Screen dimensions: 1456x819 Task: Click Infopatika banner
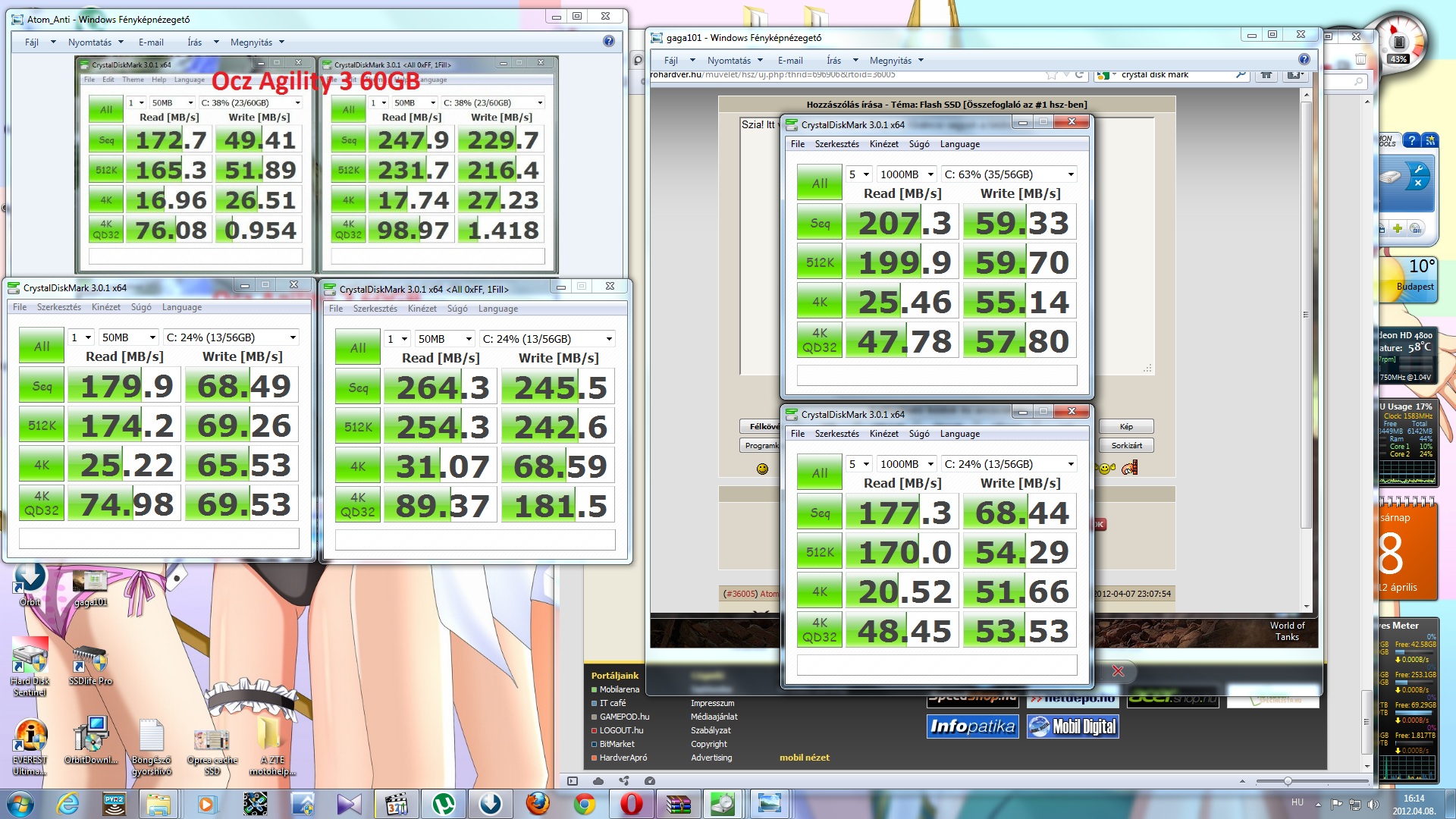(973, 726)
